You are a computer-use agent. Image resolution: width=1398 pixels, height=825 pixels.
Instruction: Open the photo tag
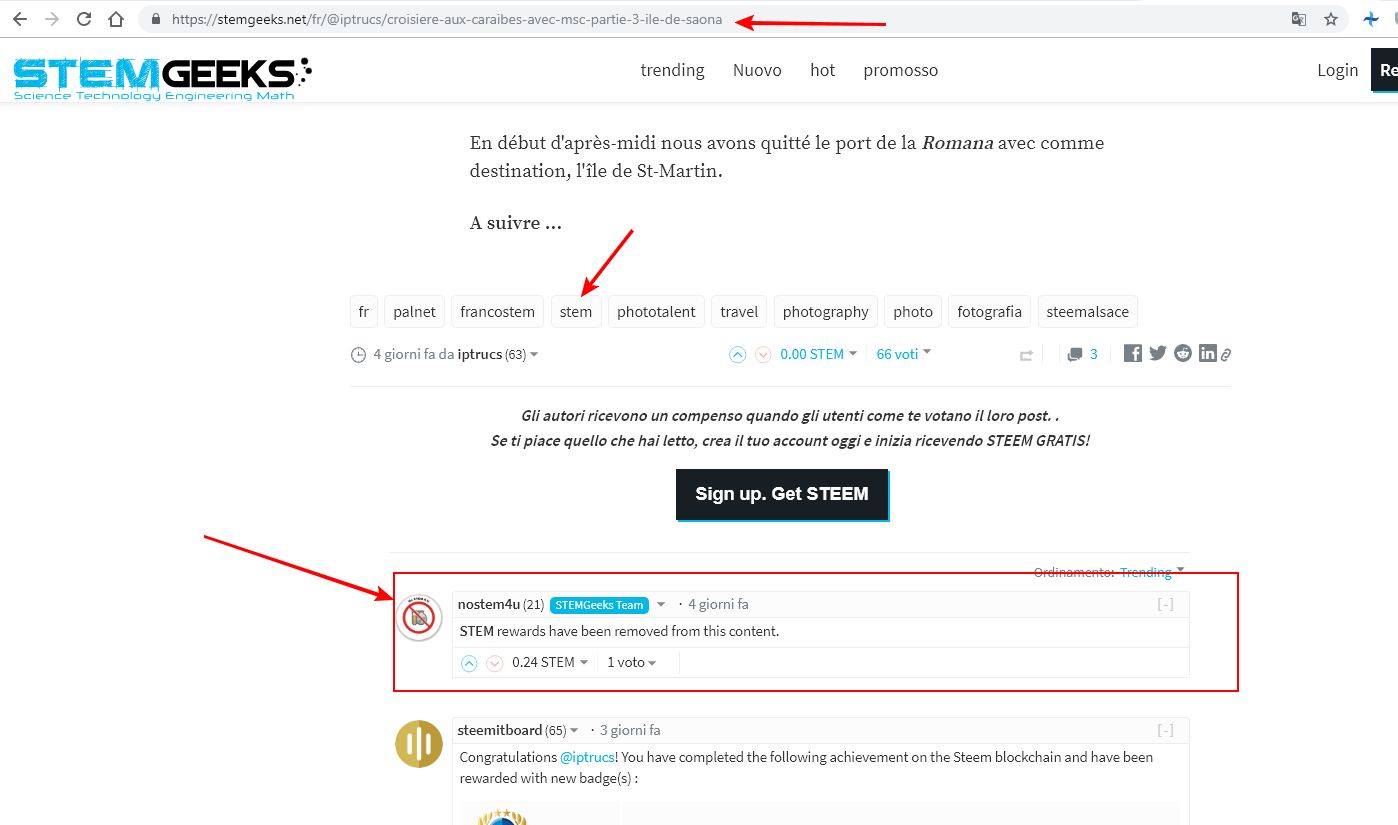click(913, 312)
